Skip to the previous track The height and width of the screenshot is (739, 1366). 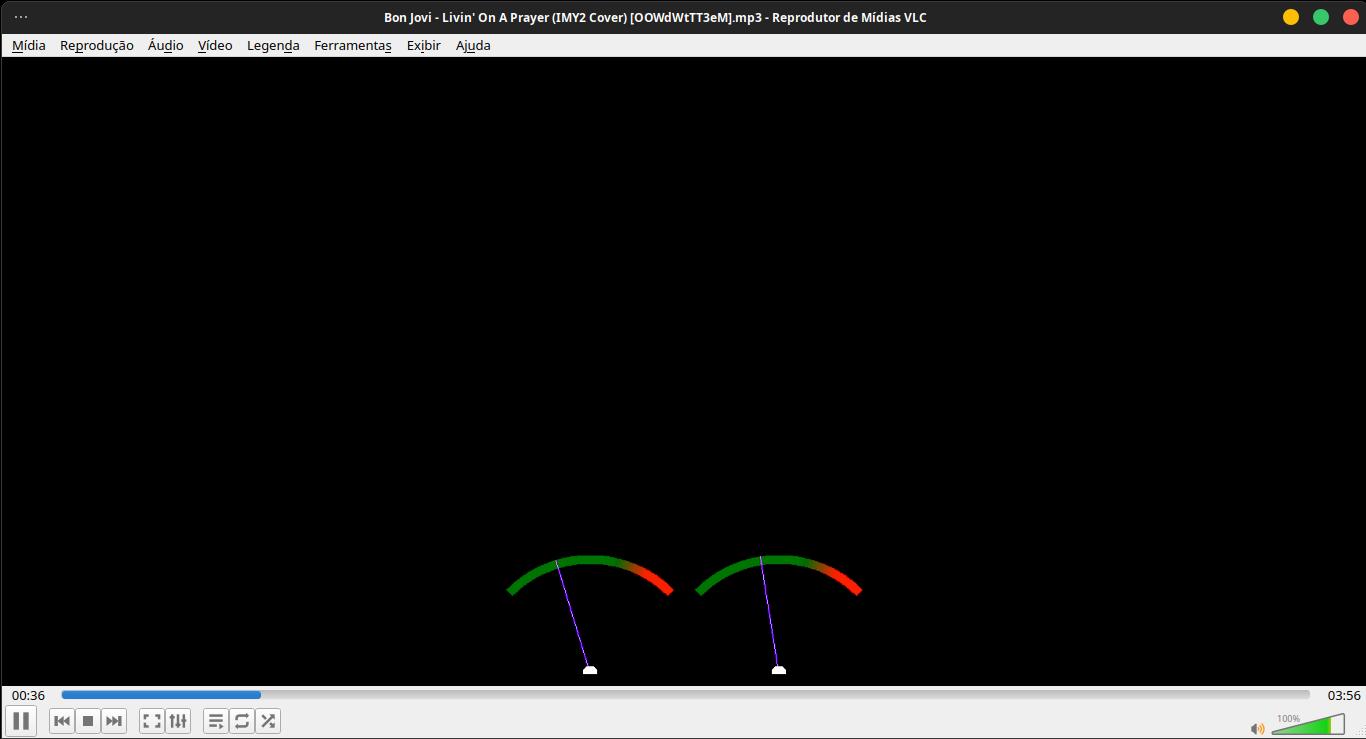coord(62,720)
